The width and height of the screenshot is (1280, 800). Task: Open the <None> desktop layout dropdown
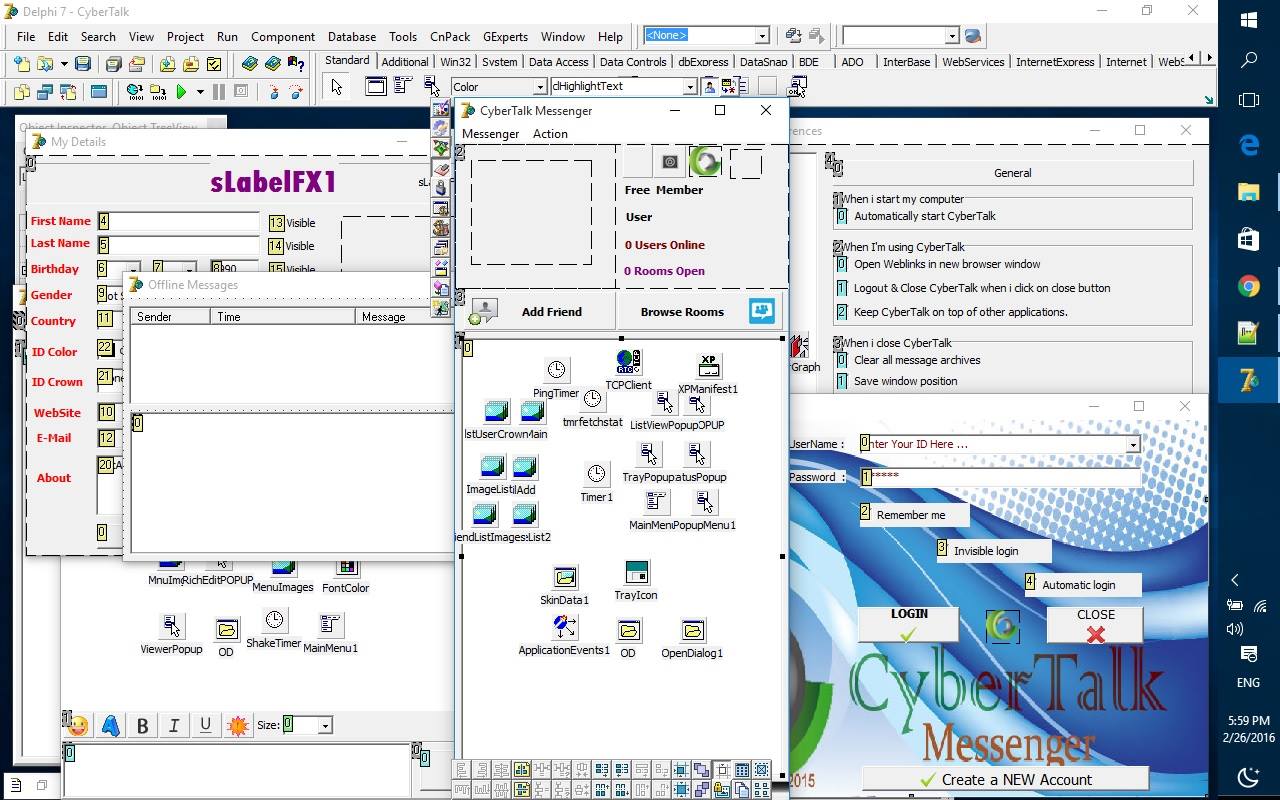[x=761, y=35]
